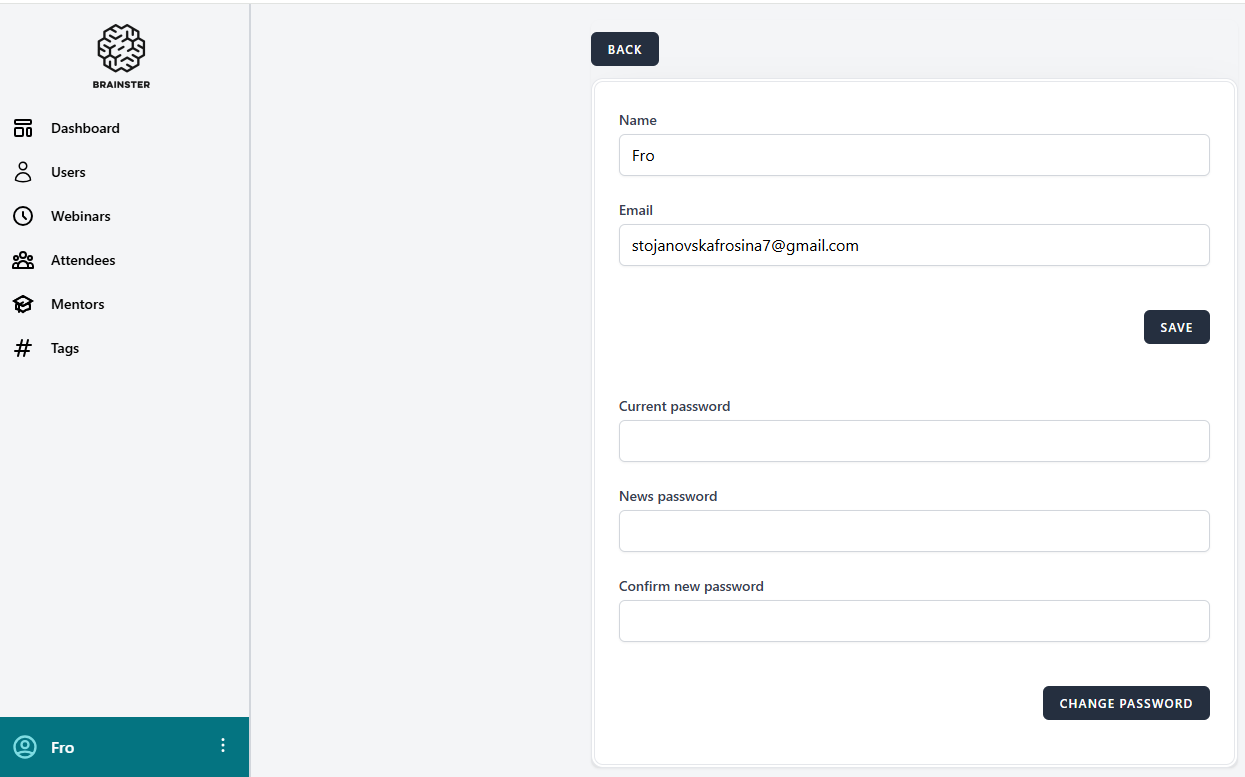Click the Attendees group icon

(23, 260)
